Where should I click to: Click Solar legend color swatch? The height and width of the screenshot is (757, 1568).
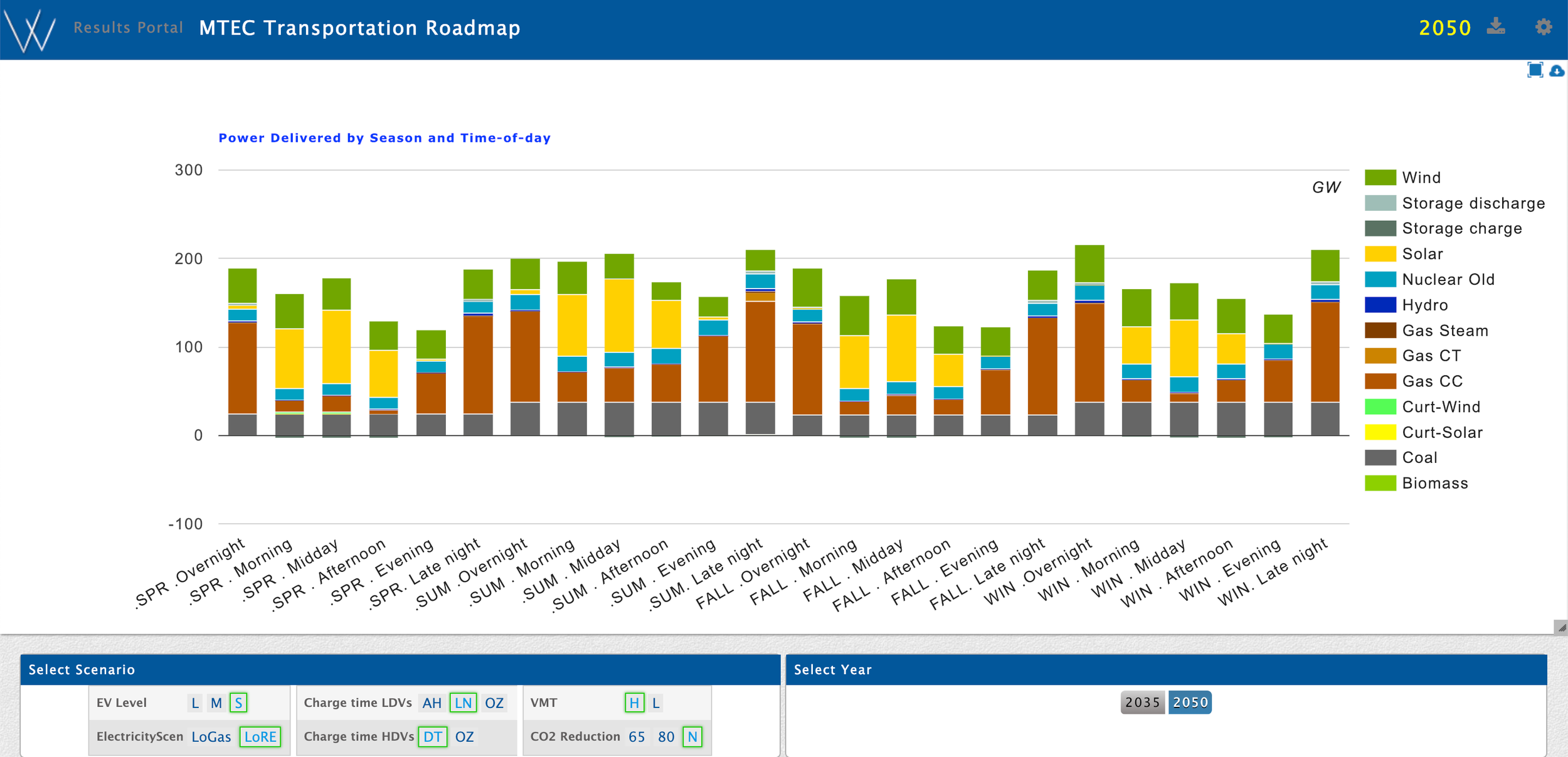pos(1380,254)
